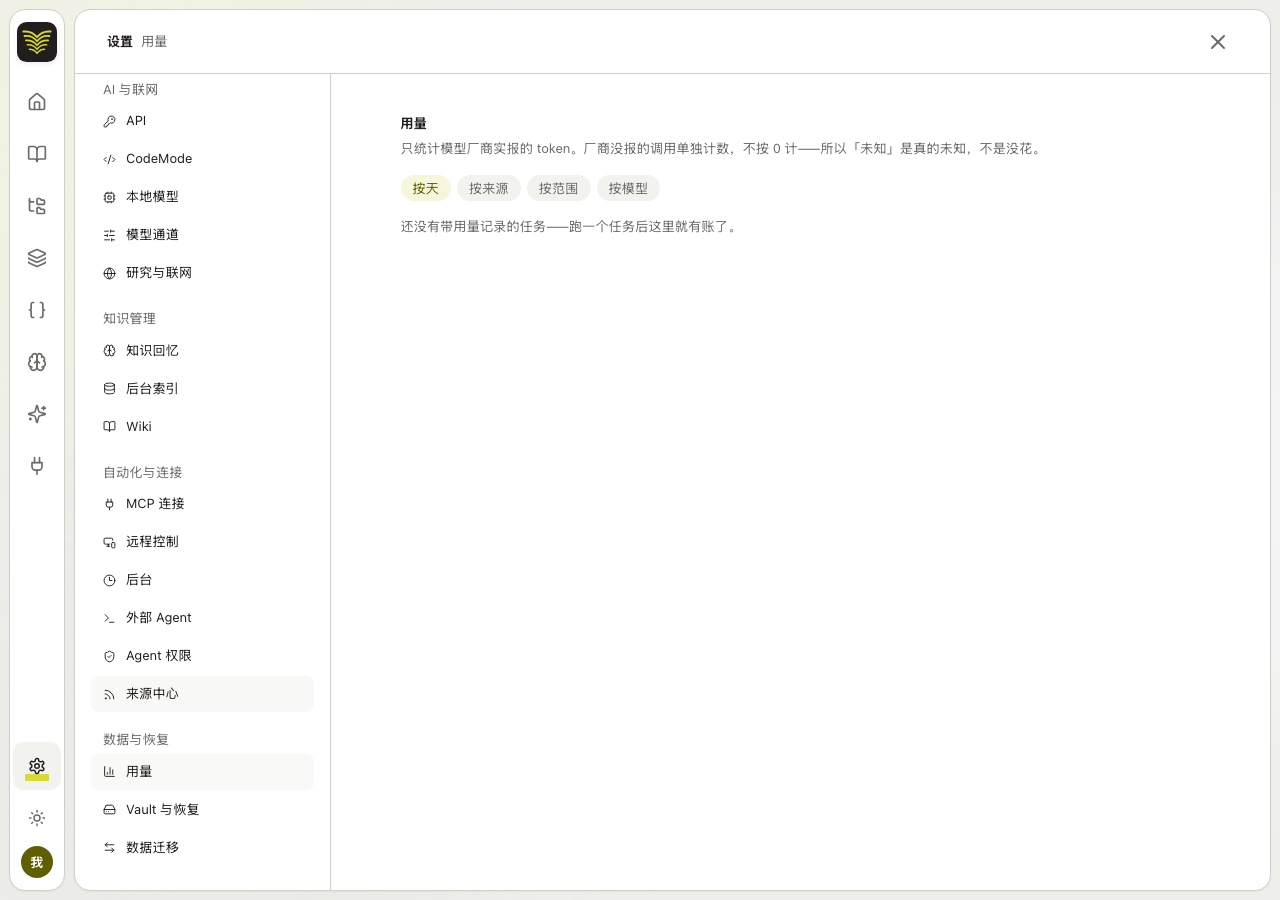Select 用量 in the sidebar
The image size is (1280, 900).
pos(202,772)
